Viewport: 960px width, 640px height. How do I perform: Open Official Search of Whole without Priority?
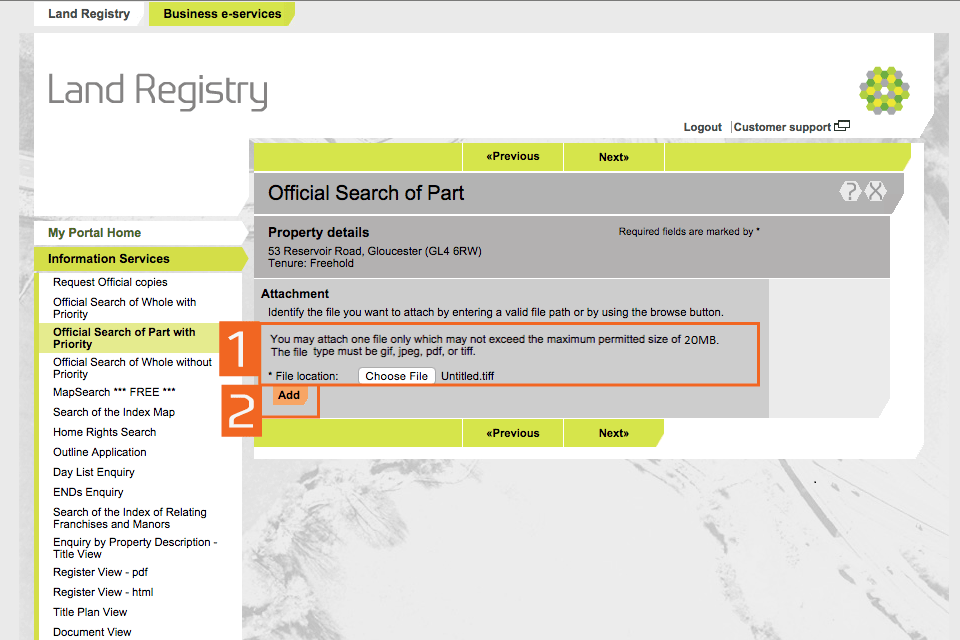[132, 368]
